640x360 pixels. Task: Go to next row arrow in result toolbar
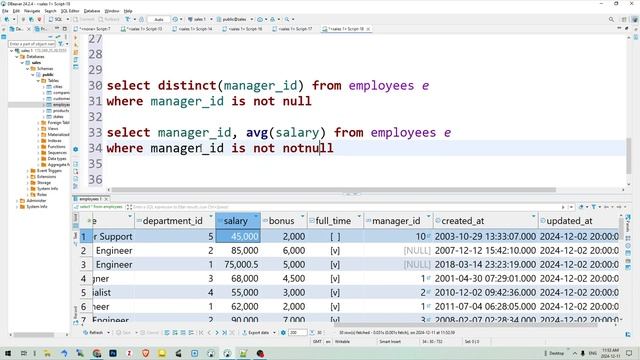click(217, 333)
